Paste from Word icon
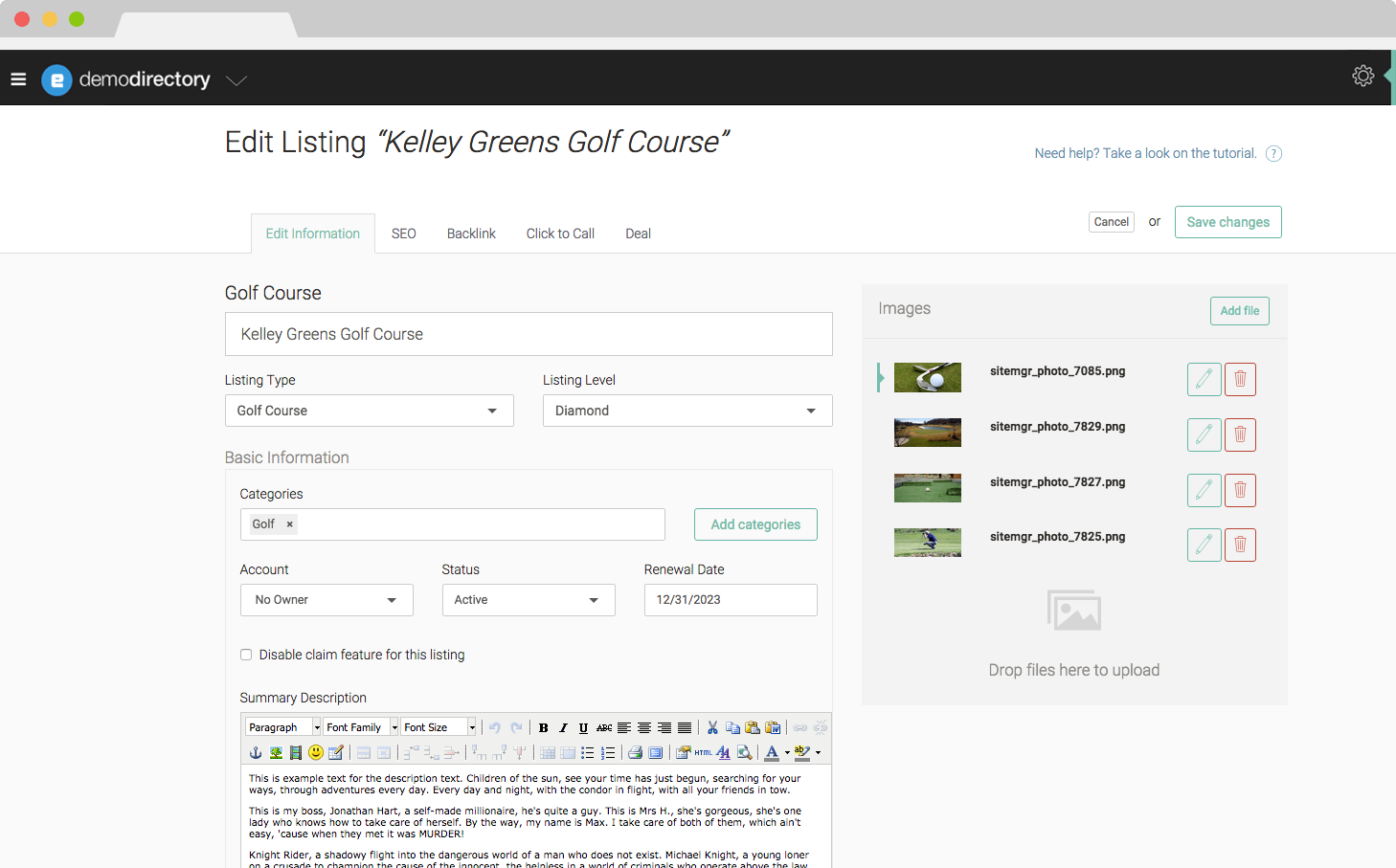1396x868 pixels. [x=773, y=727]
